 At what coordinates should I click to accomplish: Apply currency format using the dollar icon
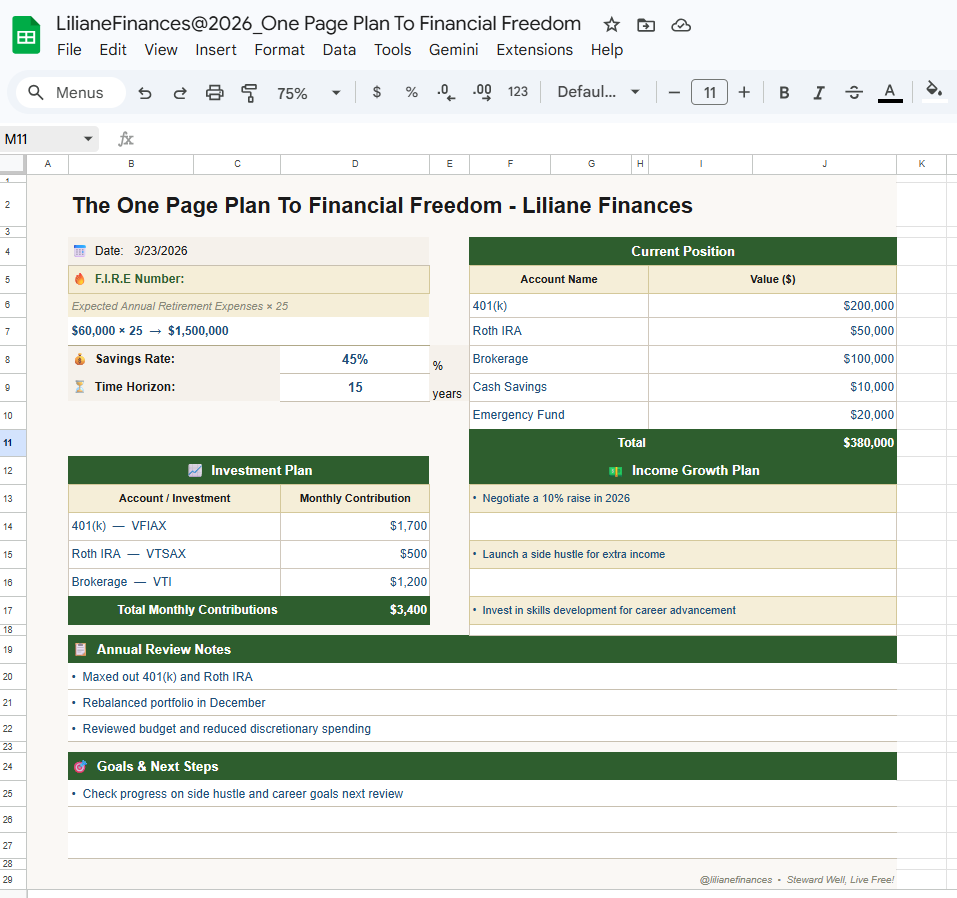point(376,92)
